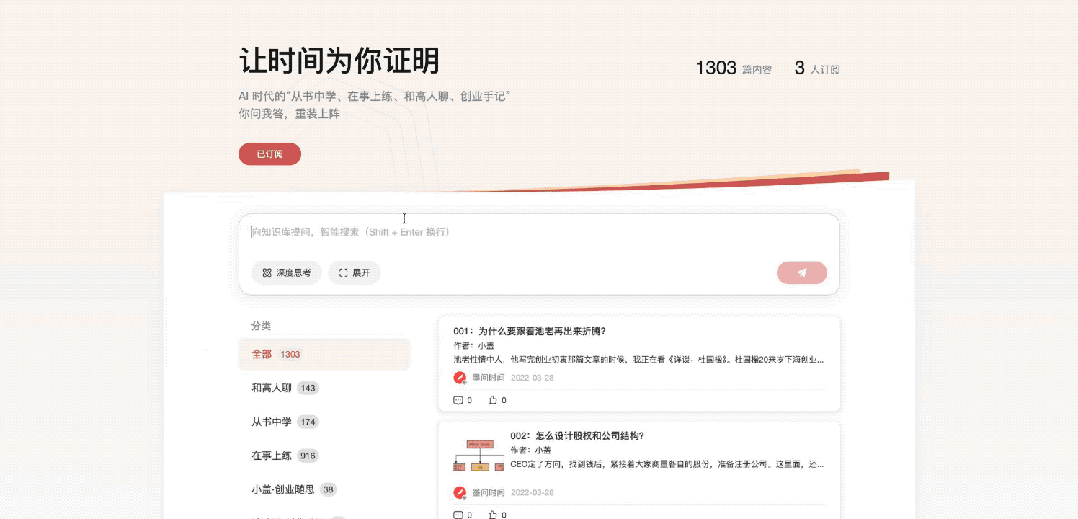The image size is (1078, 519).
Task: Click the red 已订阅 subscribed button
Action: pyautogui.click(x=270, y=154)
